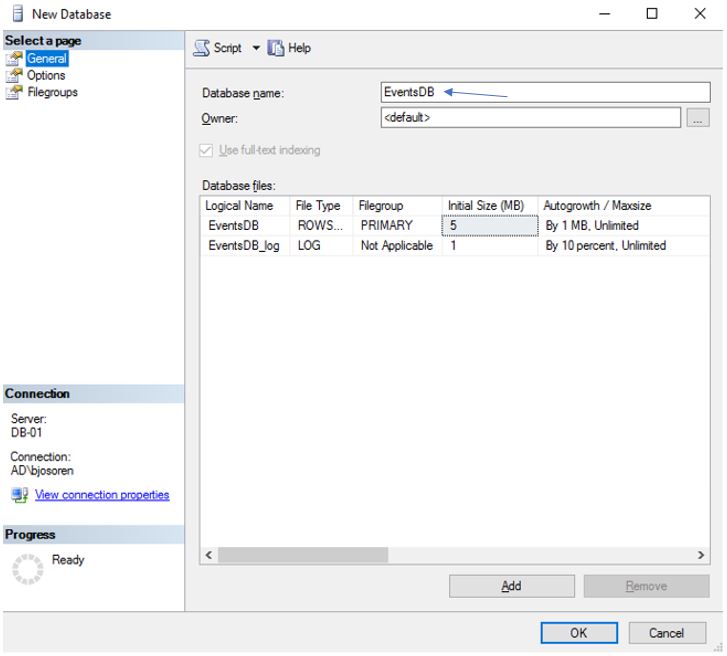The height and width of the screenshot is (656, 727).
Task: Toggle the Use full-text indexing checkbox
Action: [x=207, y=150]
